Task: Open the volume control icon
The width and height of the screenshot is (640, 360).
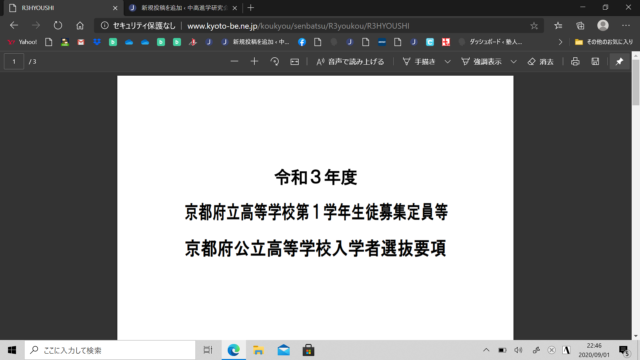Action: pyautogui.click(x=518, y=350)
